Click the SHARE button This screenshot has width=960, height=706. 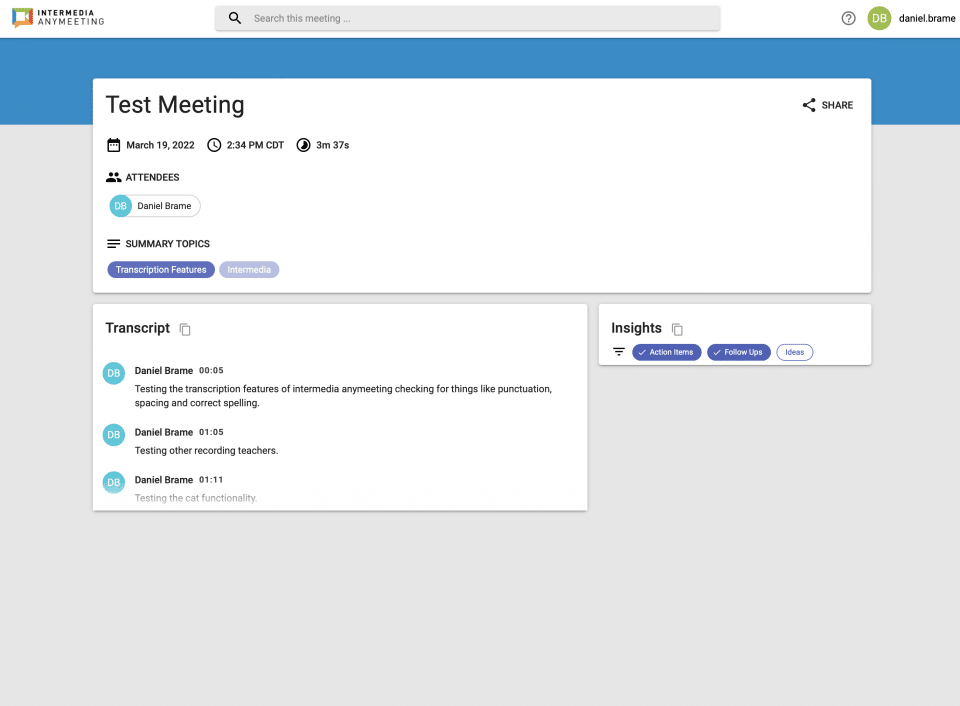827,104
